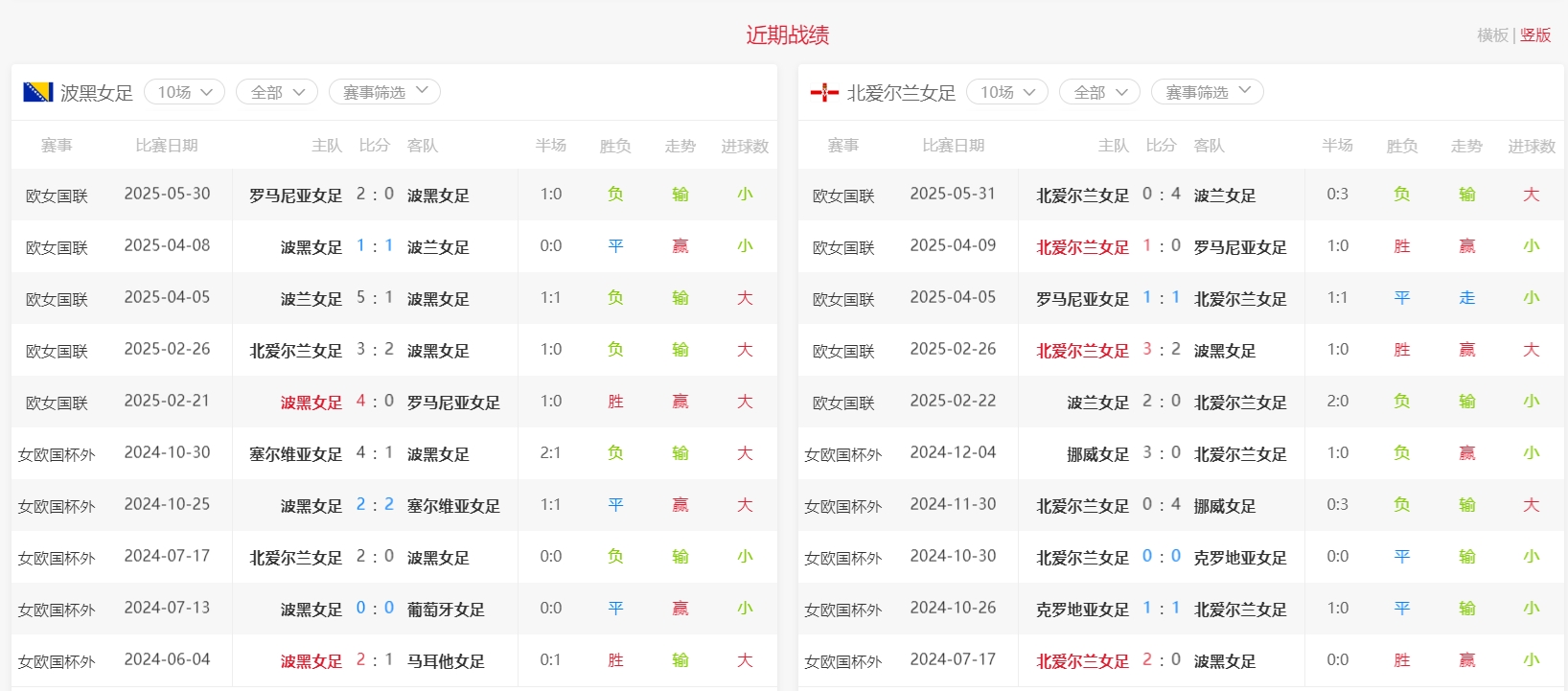Open 赛事筛选 dropdown for 波黑女足
1568x691 pixels.
tap(384, 92)
